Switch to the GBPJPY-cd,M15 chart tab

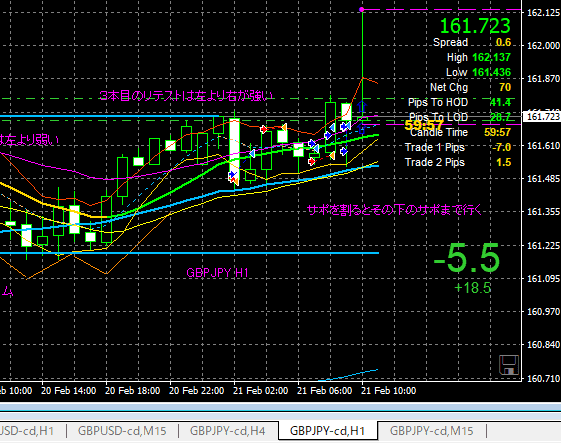click(431, 430)
